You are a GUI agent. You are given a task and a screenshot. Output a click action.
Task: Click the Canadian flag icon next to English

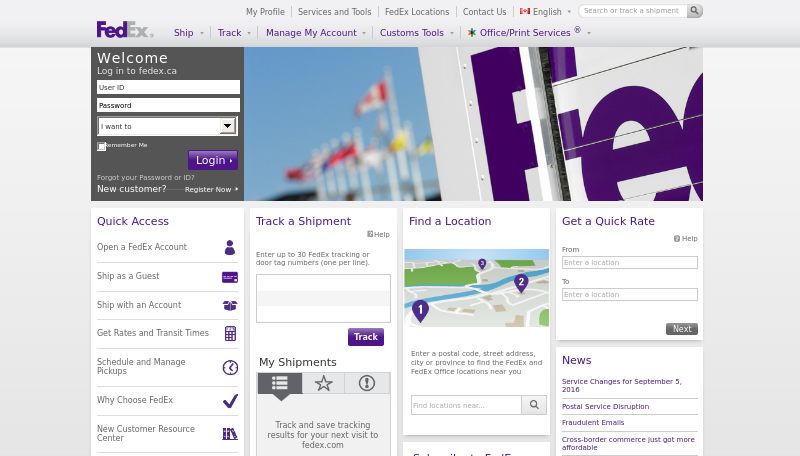tap(524, 11)
